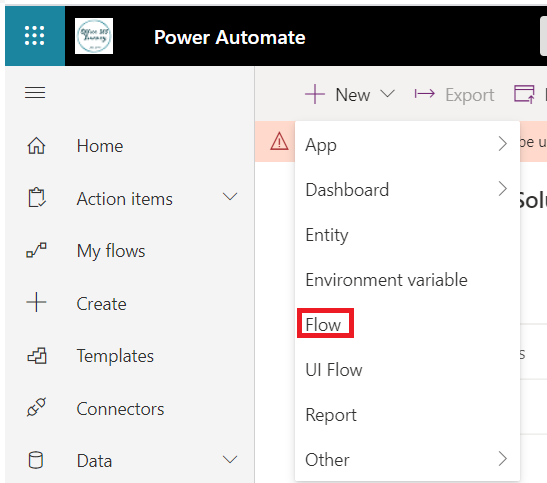Open My flows in sidebar
The image size is (547, 483).
[111, 251]
